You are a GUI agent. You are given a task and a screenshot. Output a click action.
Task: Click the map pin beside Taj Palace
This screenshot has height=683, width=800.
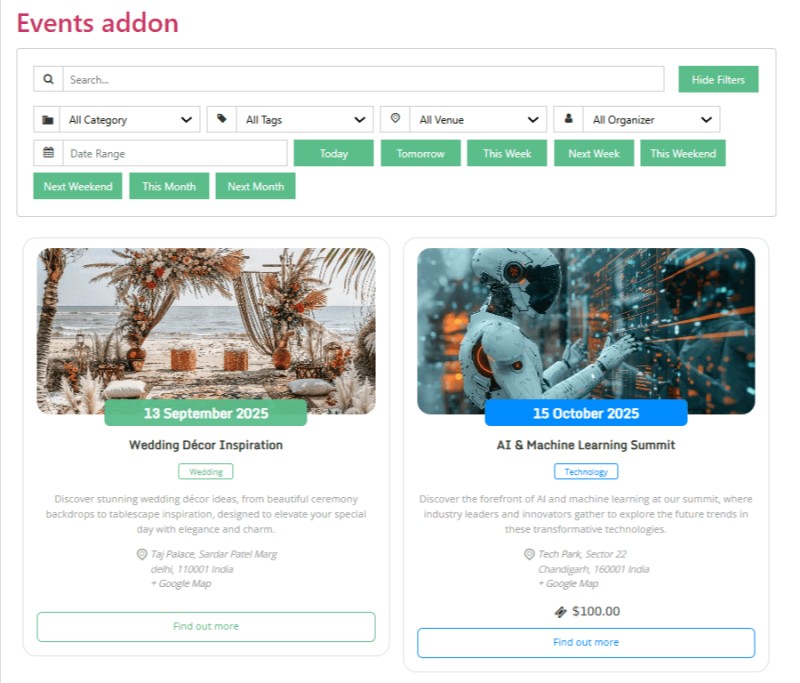click(142, 554)
